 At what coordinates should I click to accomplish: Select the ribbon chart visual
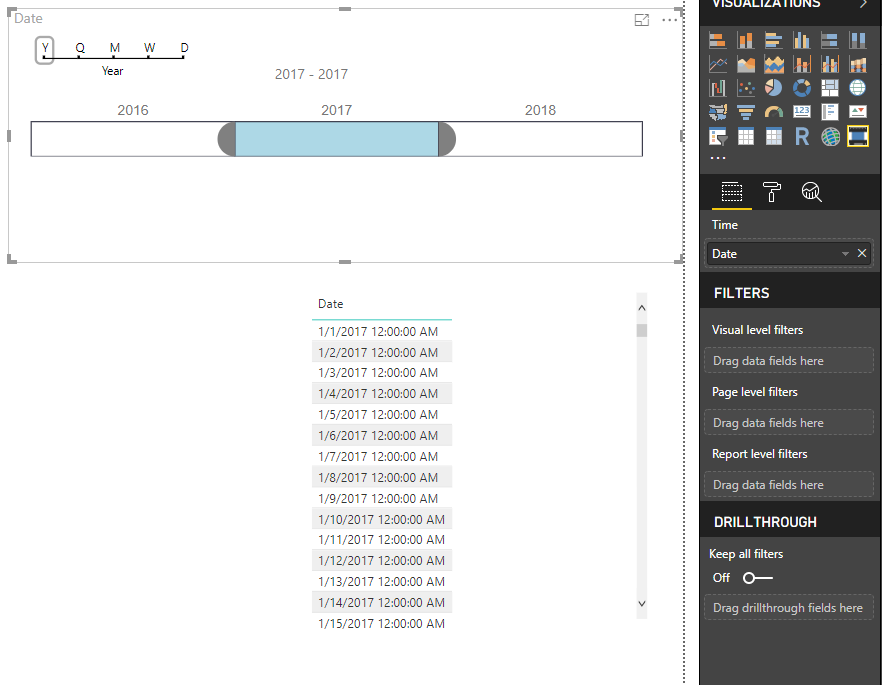pos(858,64)
